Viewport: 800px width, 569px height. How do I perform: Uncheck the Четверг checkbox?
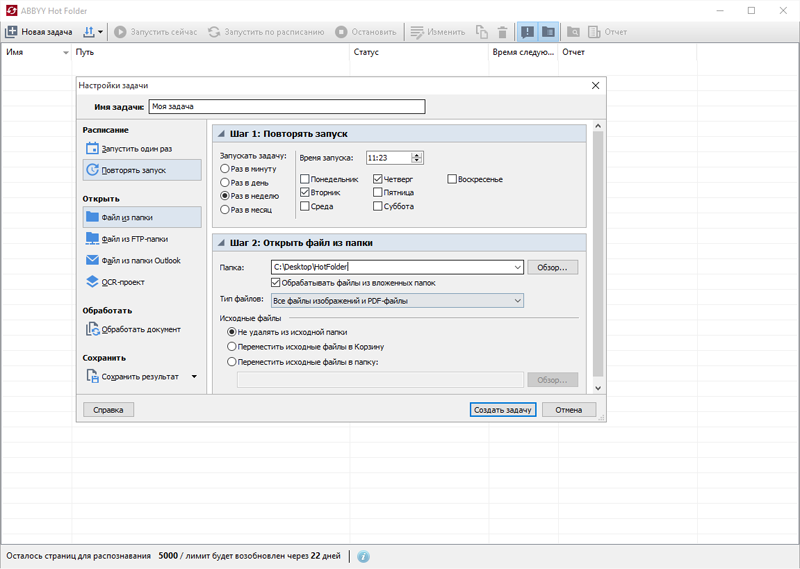tap(378, 179)
